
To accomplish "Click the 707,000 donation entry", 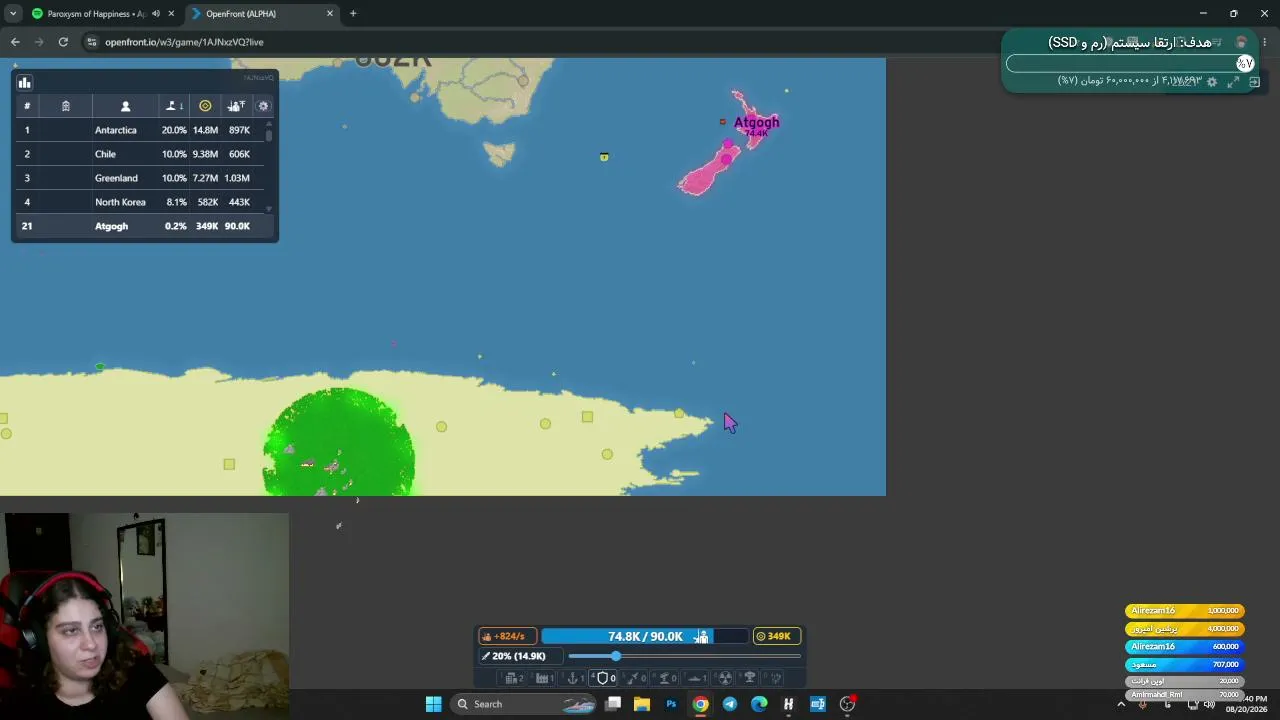I will (1185, 665).
